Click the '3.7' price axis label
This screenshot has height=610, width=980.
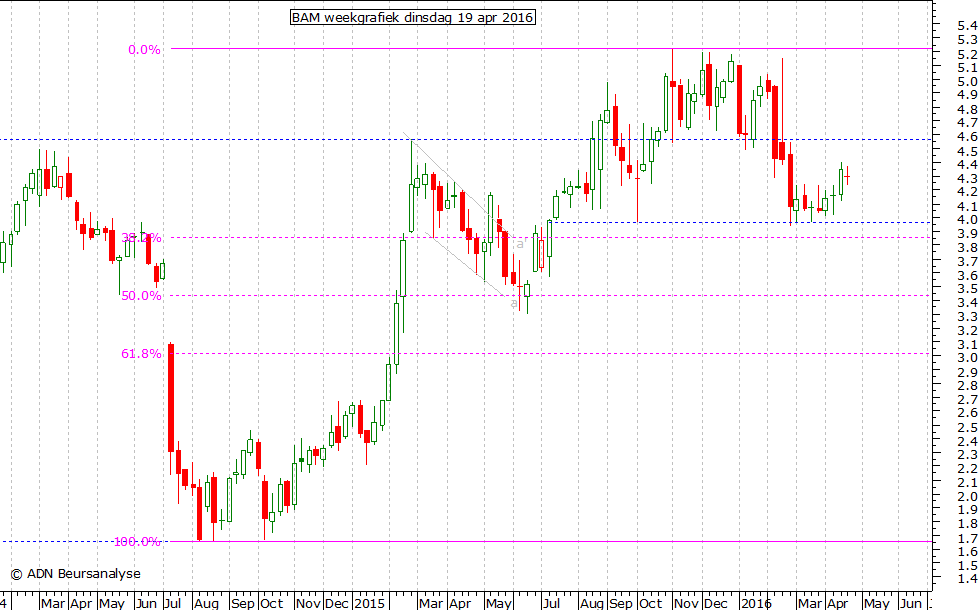[x=967, y=261]
